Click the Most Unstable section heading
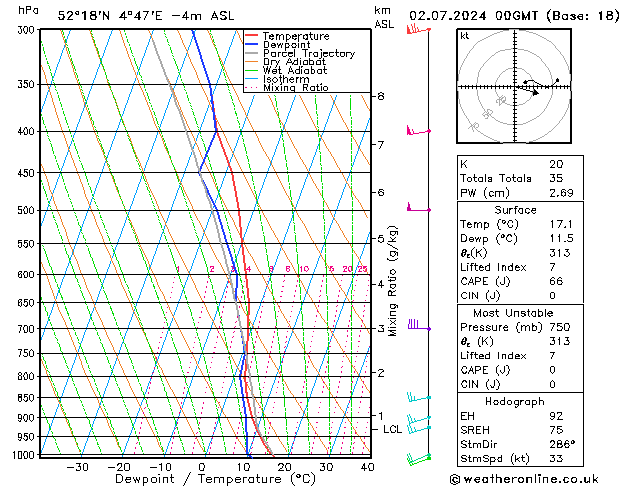The height and width of the screenshot is (486, 629). point(513,313)
